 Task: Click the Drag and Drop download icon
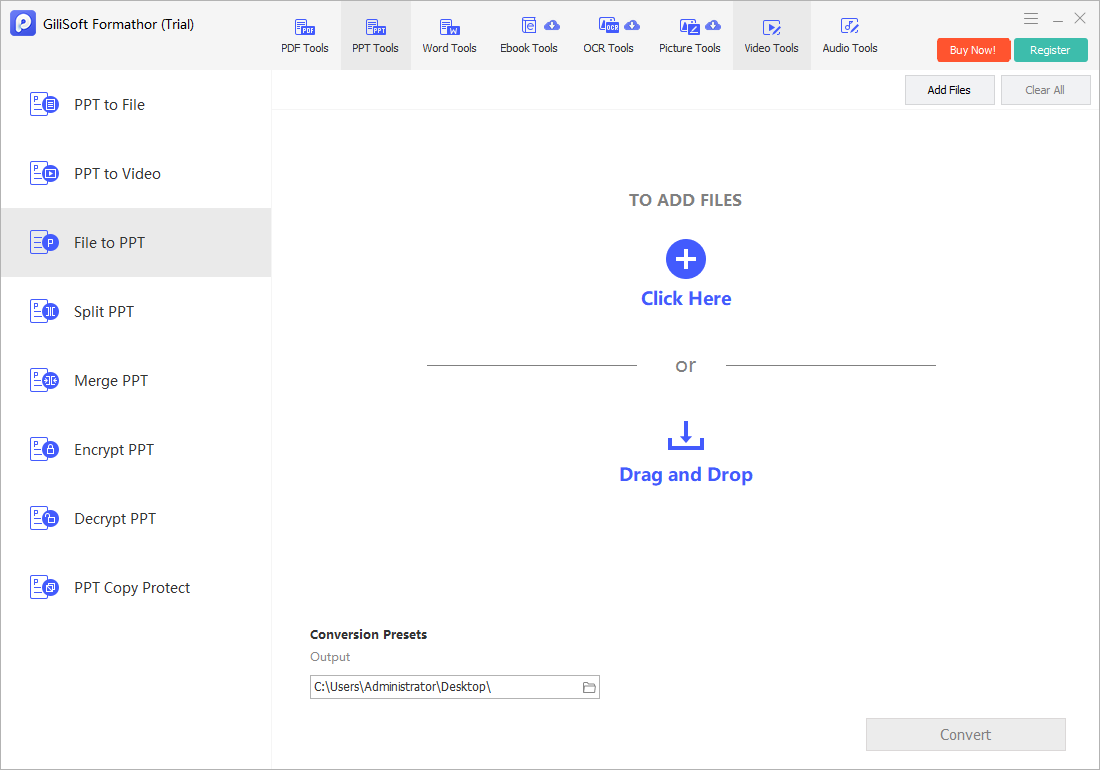point(685,435)
